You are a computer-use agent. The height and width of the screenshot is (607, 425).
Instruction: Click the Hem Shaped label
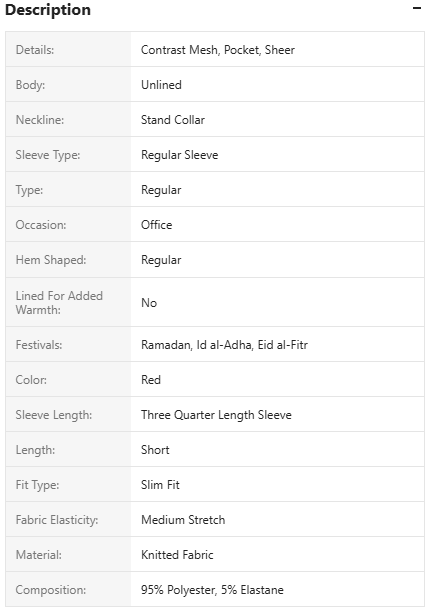(x=51, y=260)
